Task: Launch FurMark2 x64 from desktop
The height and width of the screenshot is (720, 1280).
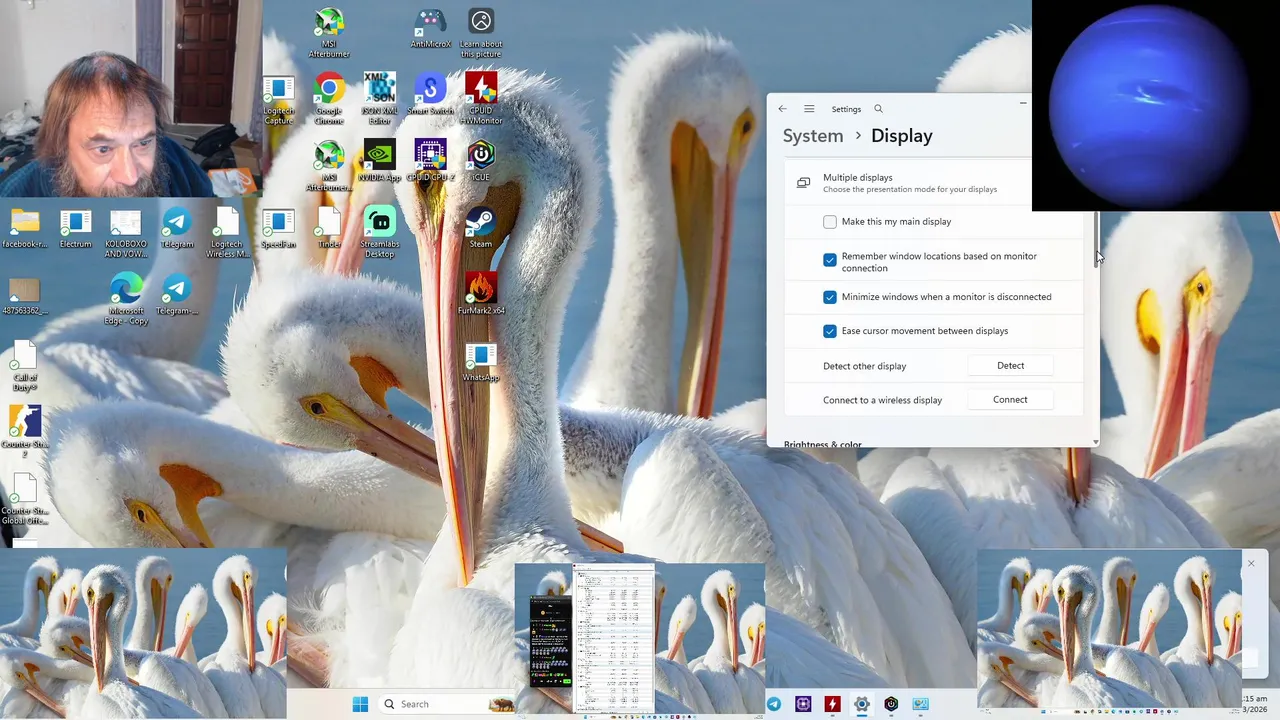Action: tap(481, 294)
